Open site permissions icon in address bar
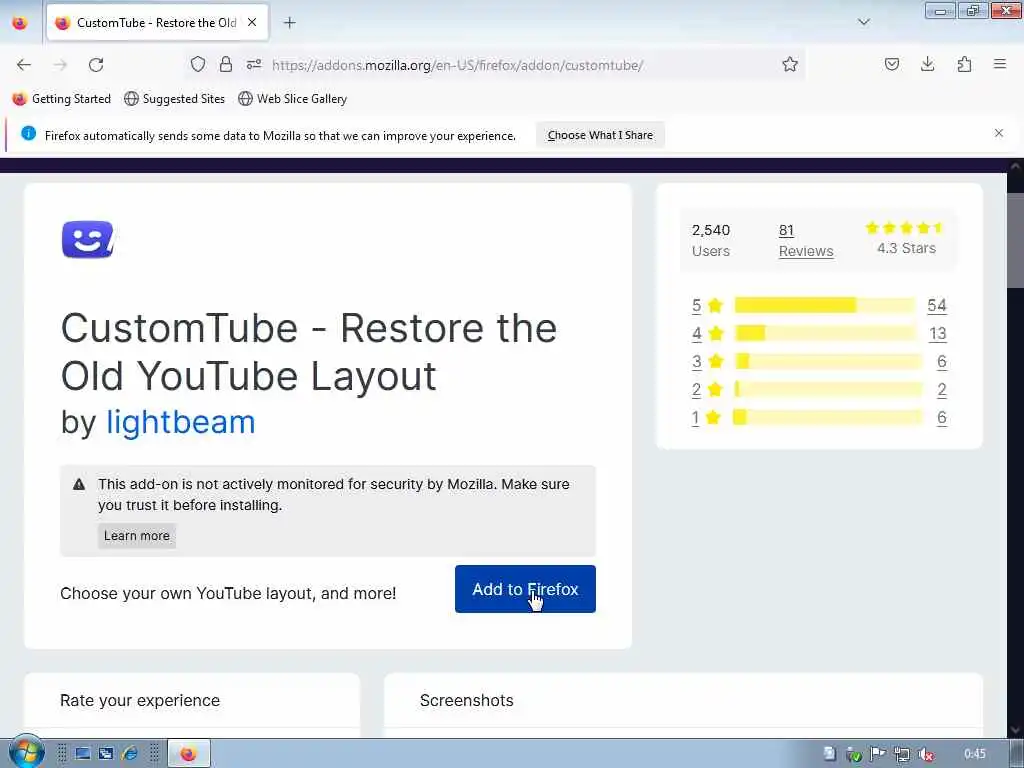 pyautogui.click(x=254, y=64)
